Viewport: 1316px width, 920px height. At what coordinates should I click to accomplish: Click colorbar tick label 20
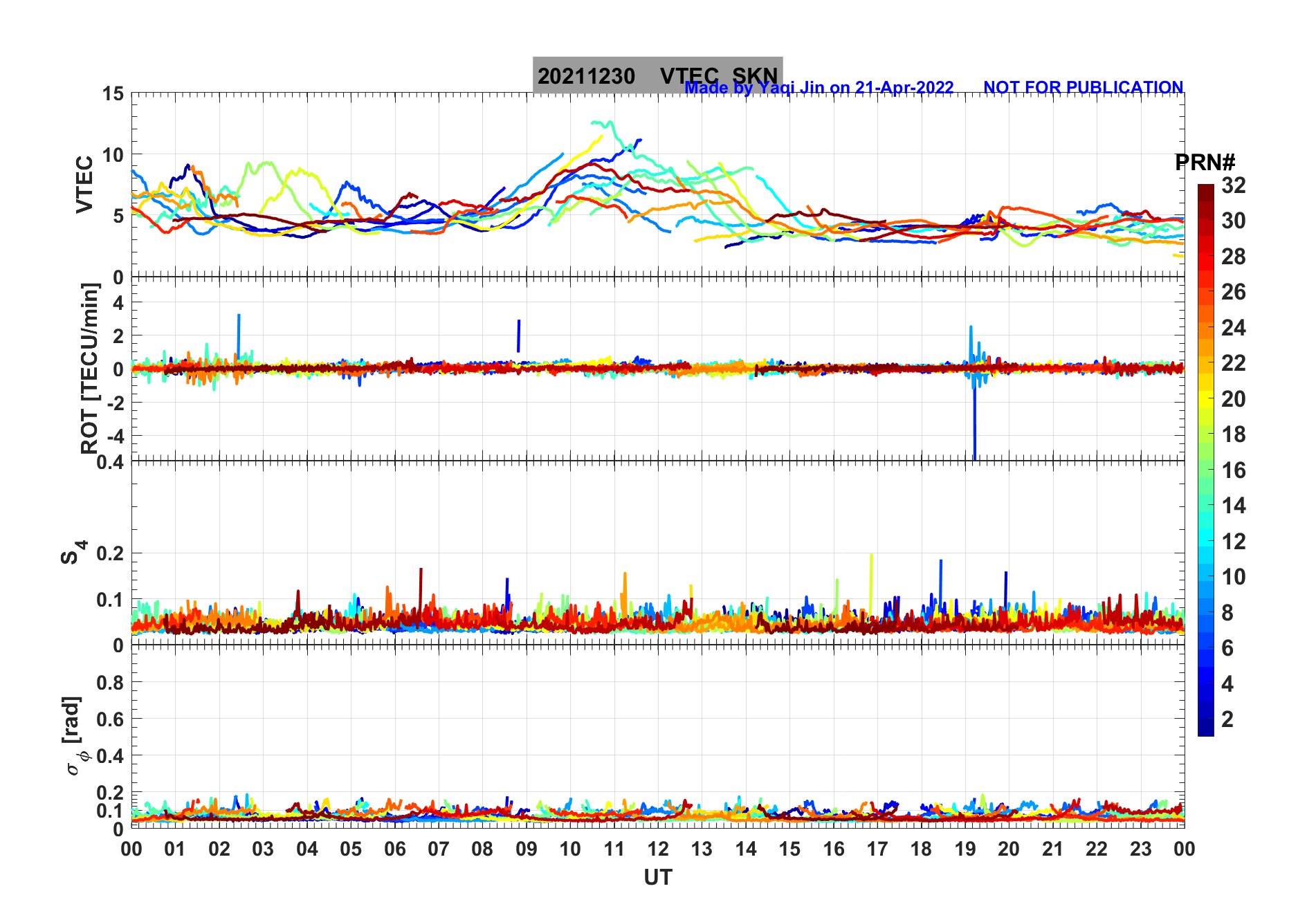tap(1233, 399)
